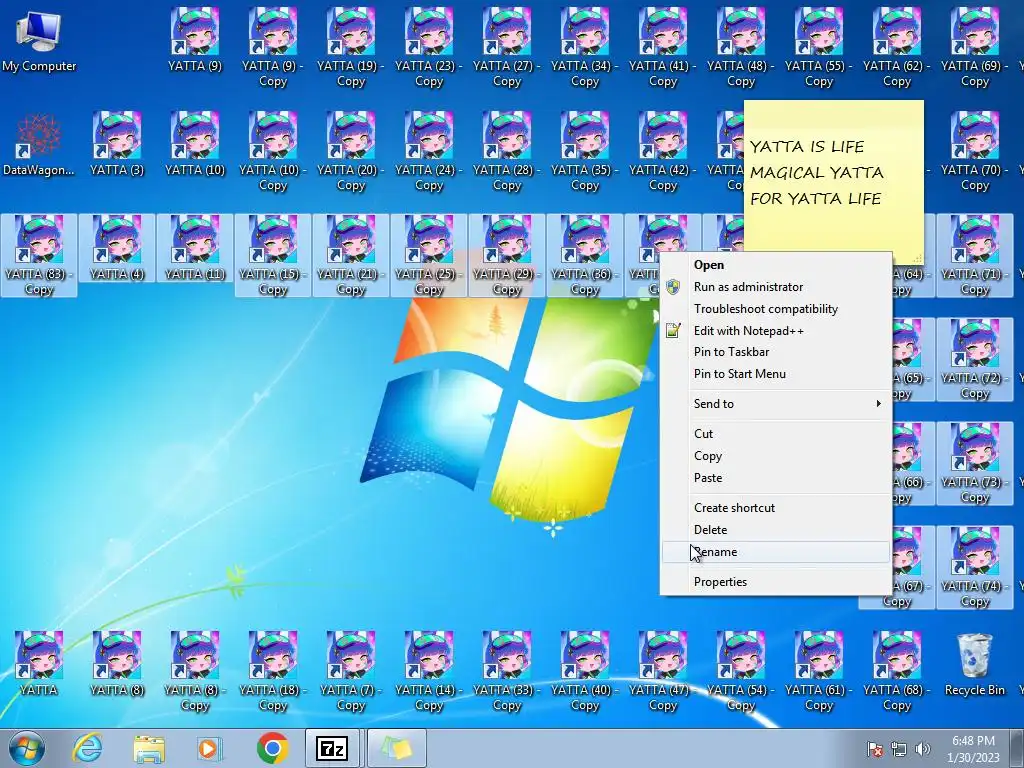This screenshot has width=1024, height=768.
Task: Select the YATTA (3) shortcut
Action: pos(117,145)
